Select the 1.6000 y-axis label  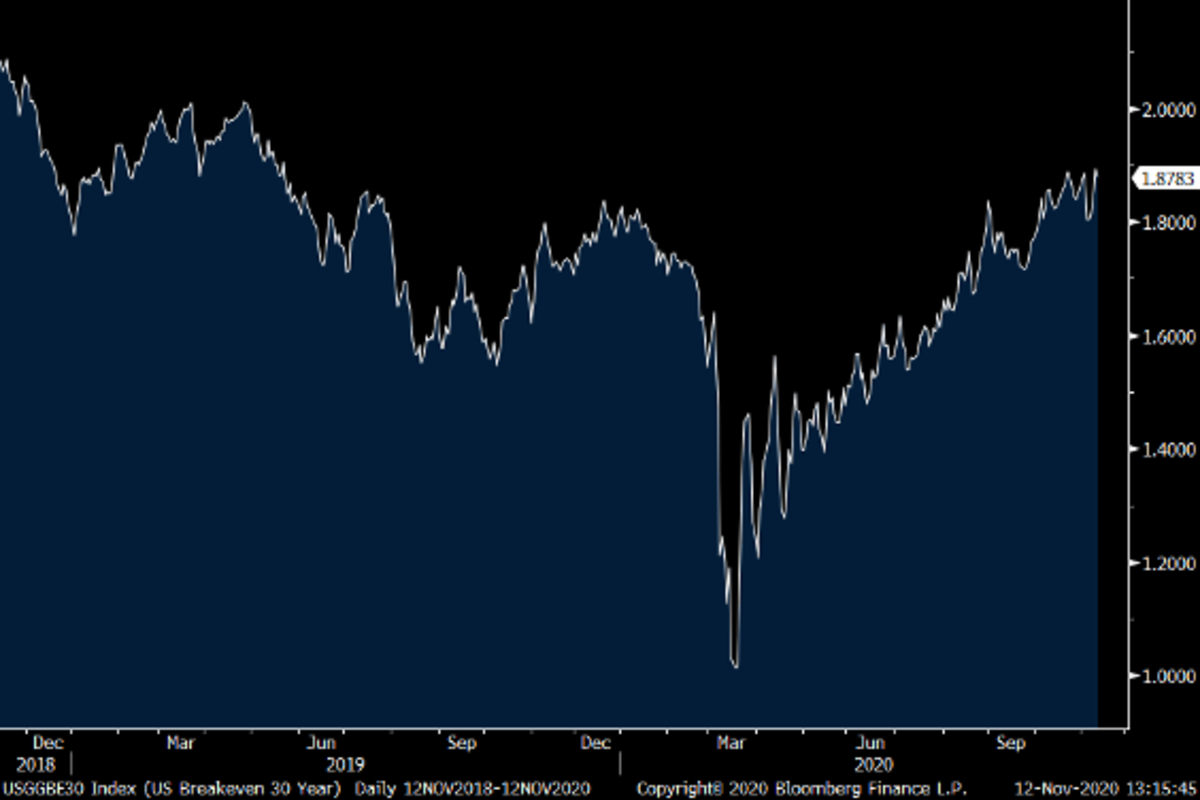[1168, 336]
